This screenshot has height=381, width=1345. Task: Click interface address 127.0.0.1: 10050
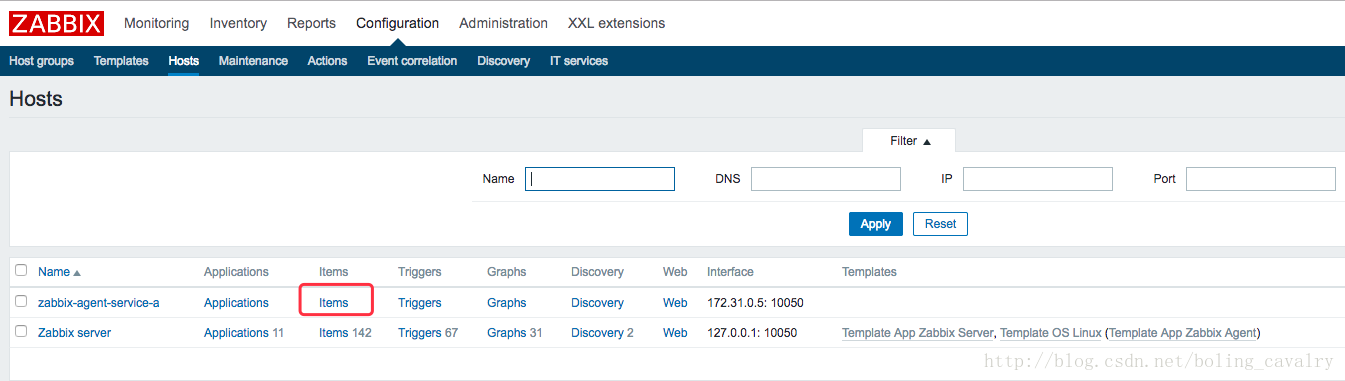coord(752,333)
